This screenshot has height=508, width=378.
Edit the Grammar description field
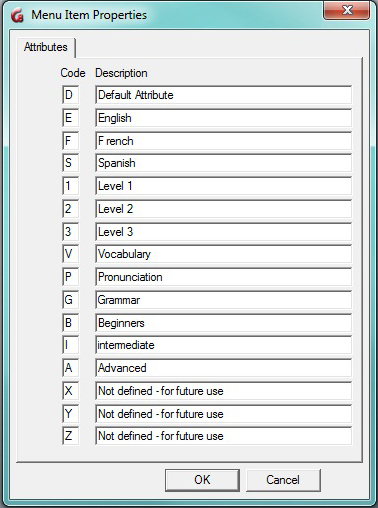click(223, 300)
